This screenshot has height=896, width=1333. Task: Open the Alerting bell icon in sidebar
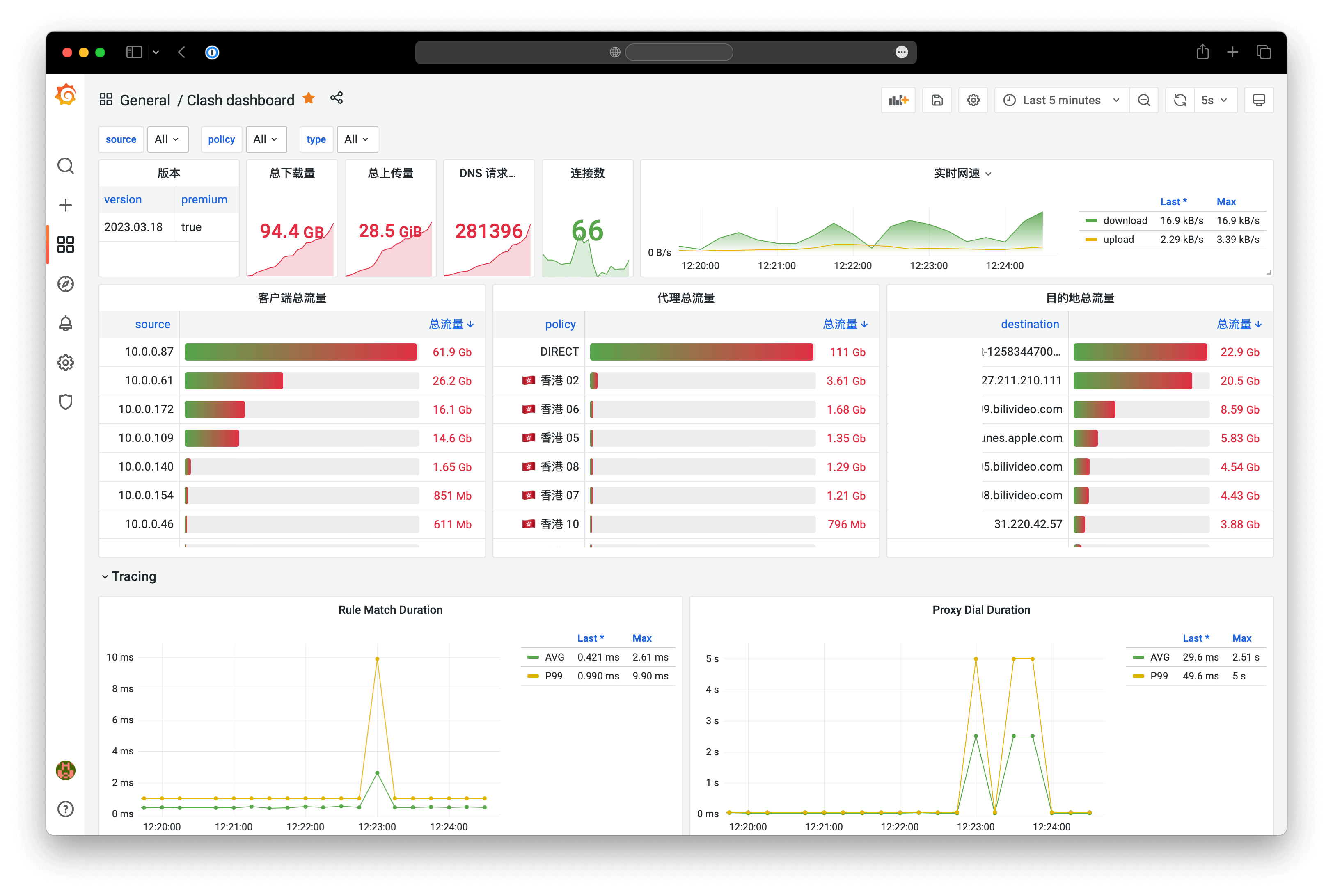66,323
